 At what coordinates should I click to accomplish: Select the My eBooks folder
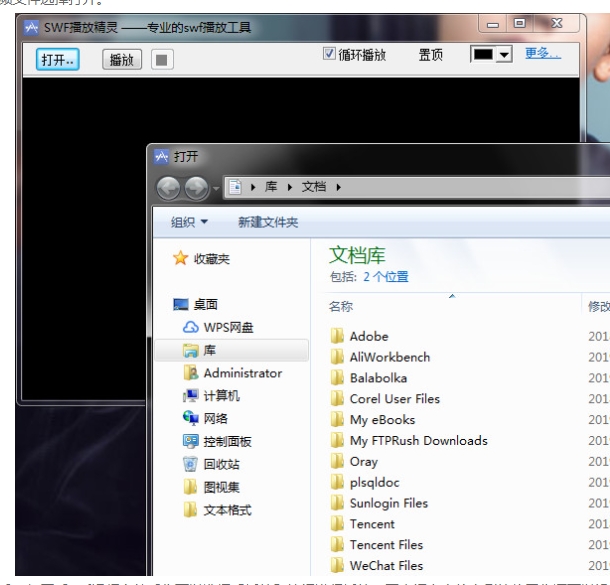(x=382, y=420)
